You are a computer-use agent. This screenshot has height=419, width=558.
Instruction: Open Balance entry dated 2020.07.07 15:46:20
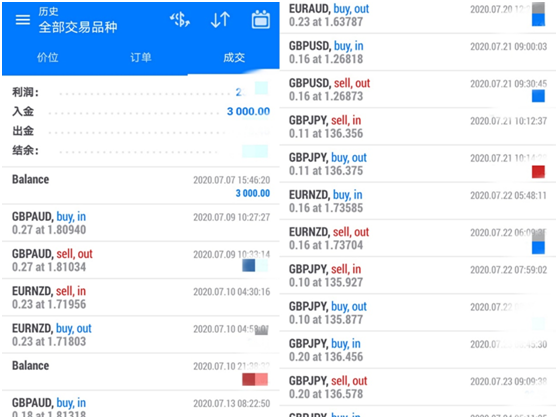[x=141, y=186]
